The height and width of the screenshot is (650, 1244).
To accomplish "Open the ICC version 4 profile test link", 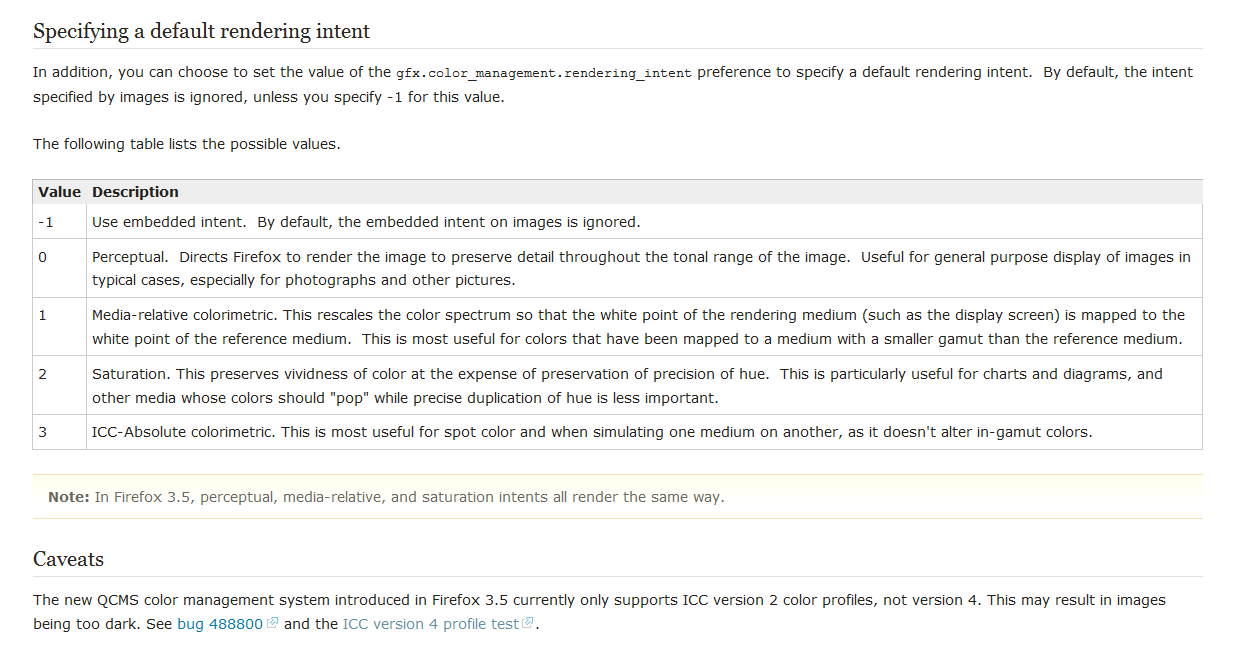I will [x=430, y=624].
